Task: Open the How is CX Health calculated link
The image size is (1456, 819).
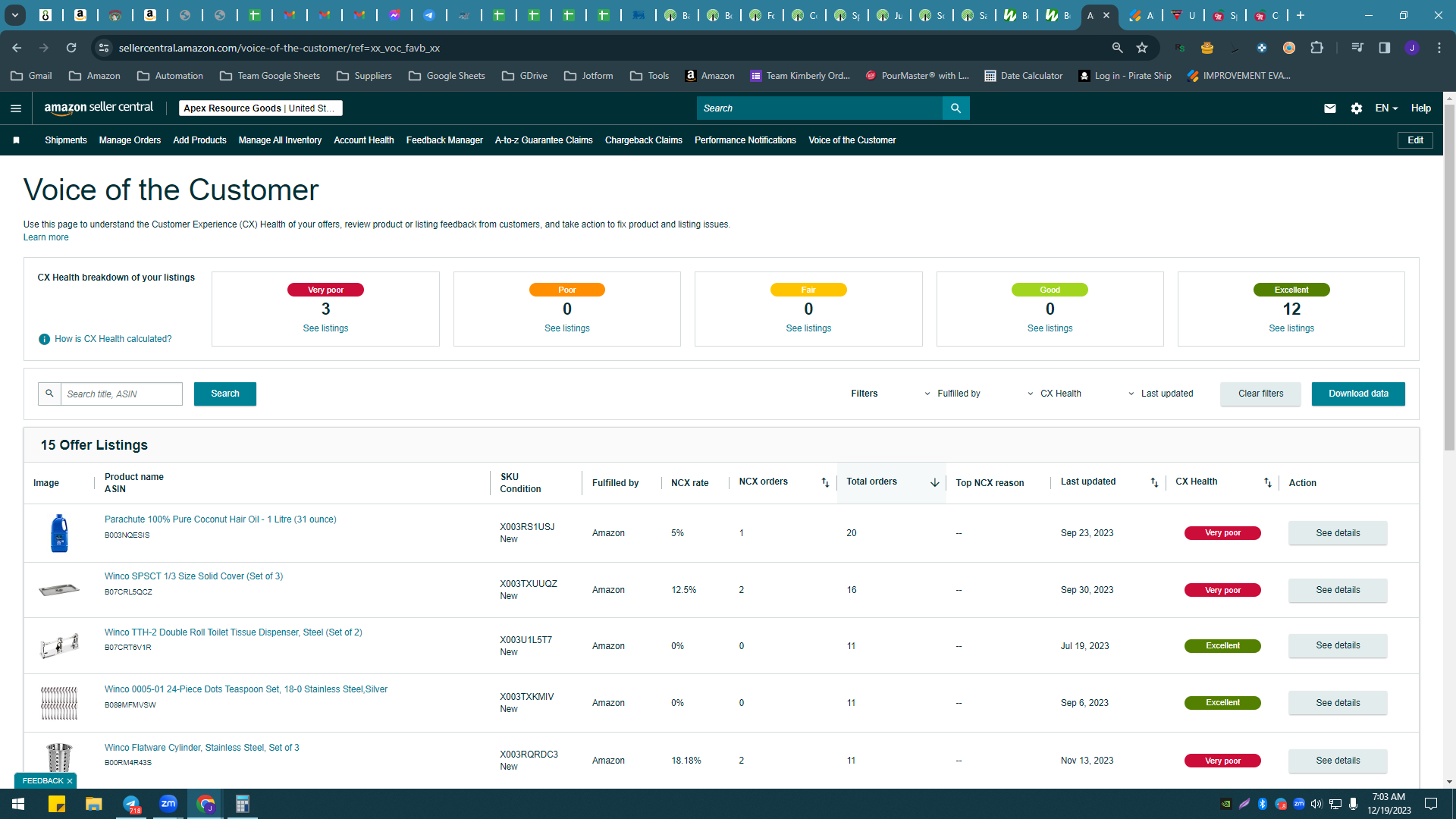Action: coord(113,339)
